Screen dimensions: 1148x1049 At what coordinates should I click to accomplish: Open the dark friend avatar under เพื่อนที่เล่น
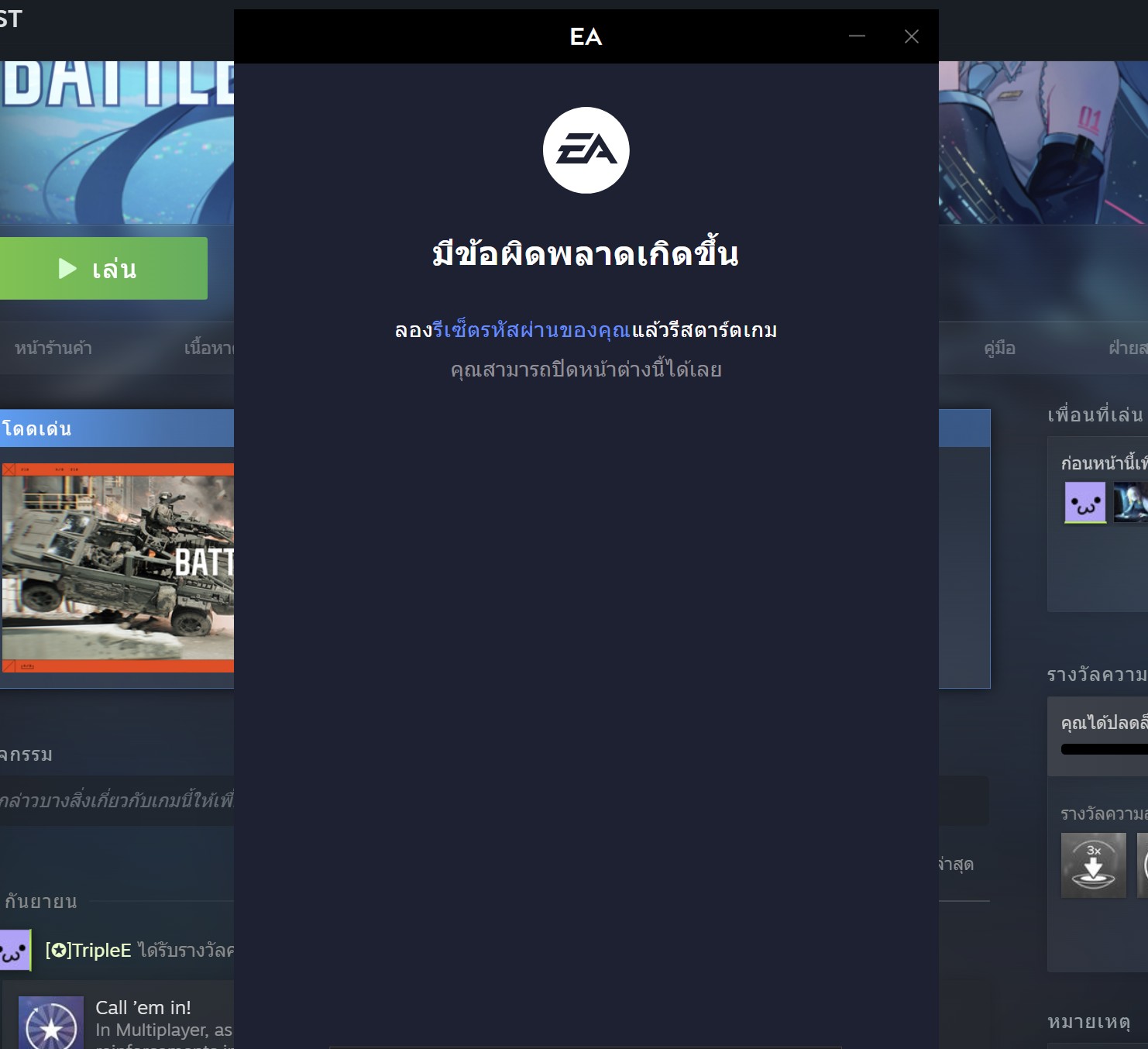(1131, 503)
